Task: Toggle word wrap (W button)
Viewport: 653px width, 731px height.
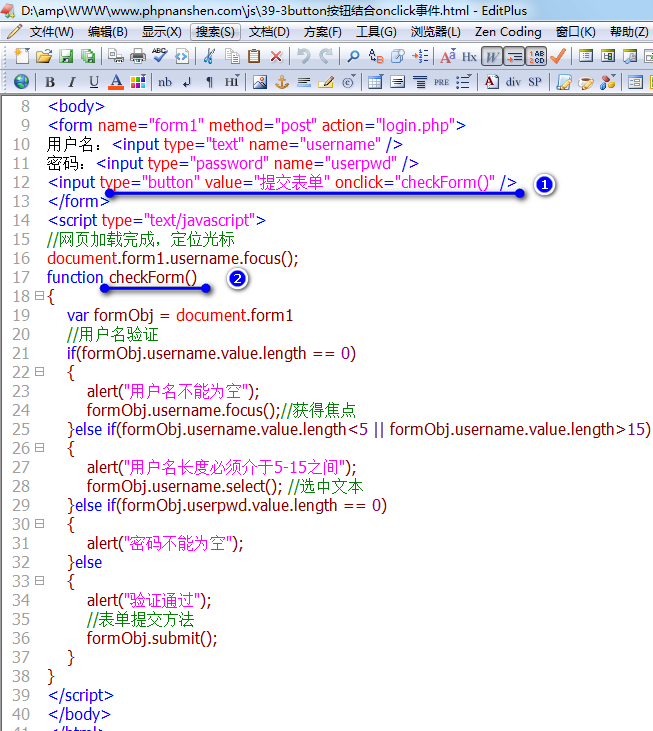Action: pyautogui.click(x=492, y=56)
